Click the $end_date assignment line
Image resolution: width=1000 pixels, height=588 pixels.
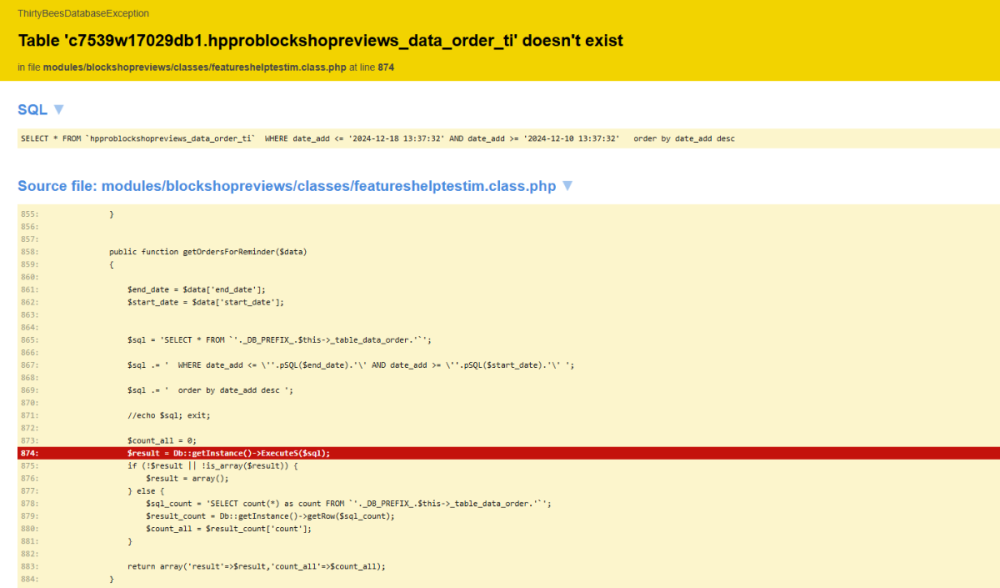tap(195, 289)
